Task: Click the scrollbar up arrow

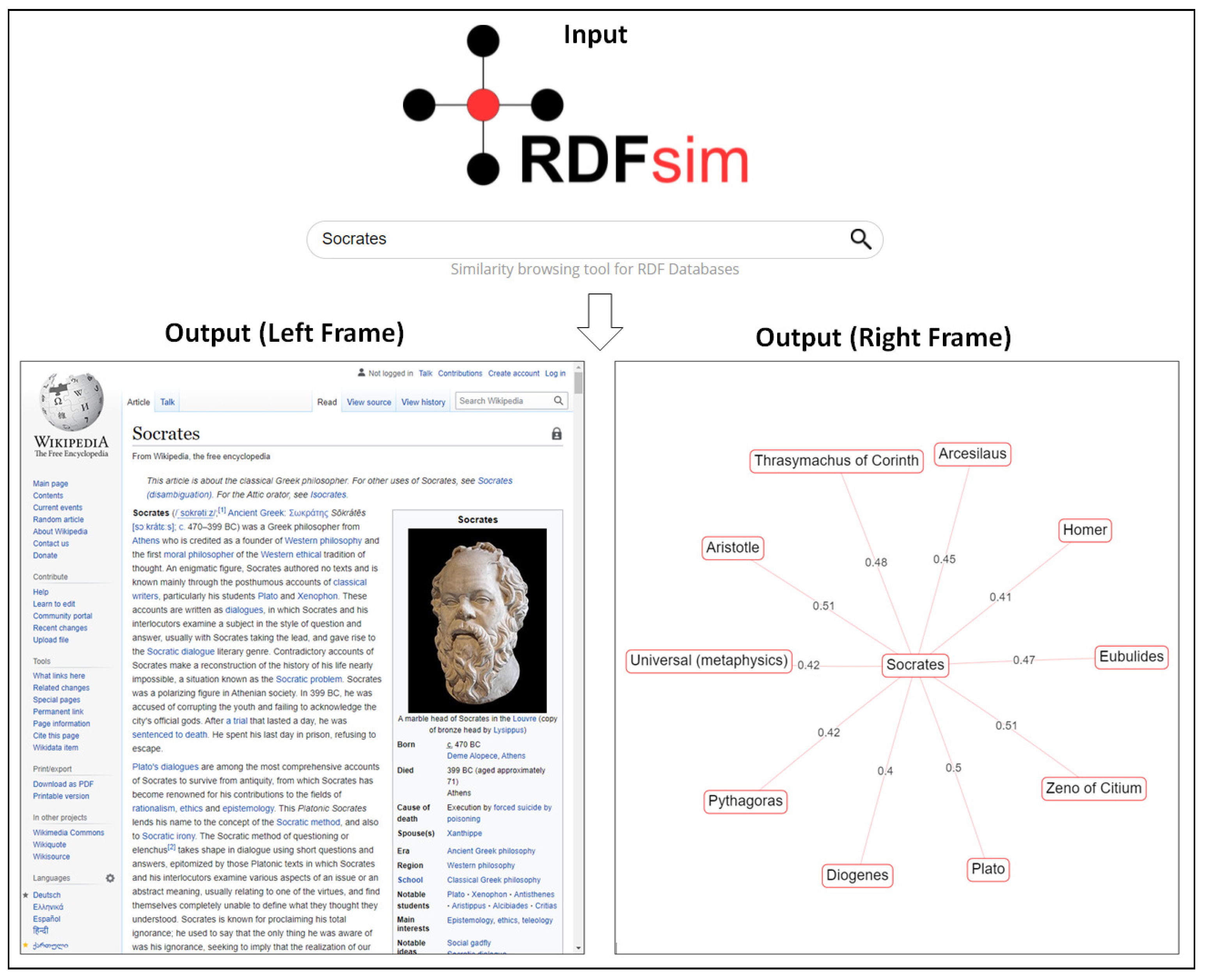Action: 578,367
